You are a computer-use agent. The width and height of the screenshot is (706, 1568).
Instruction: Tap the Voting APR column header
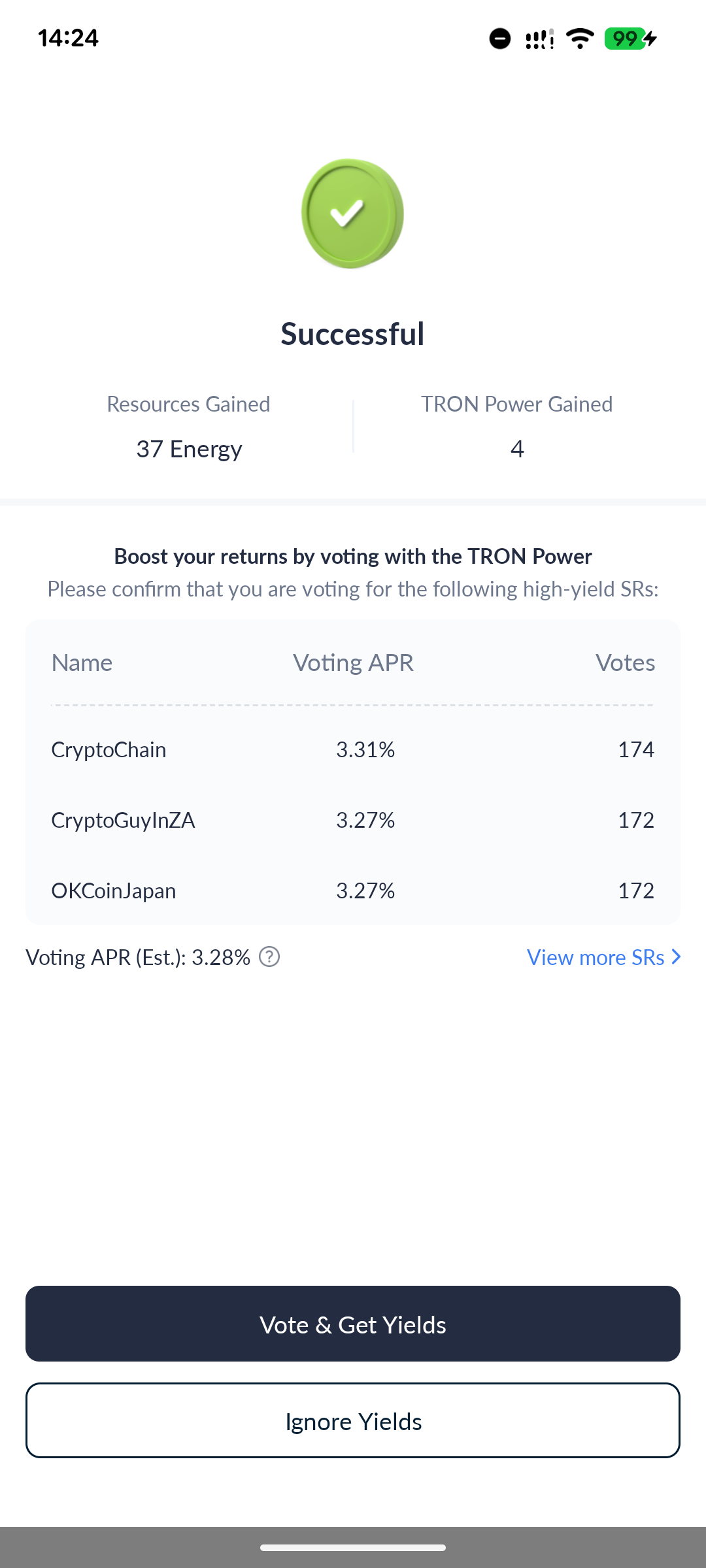(353, 662)
